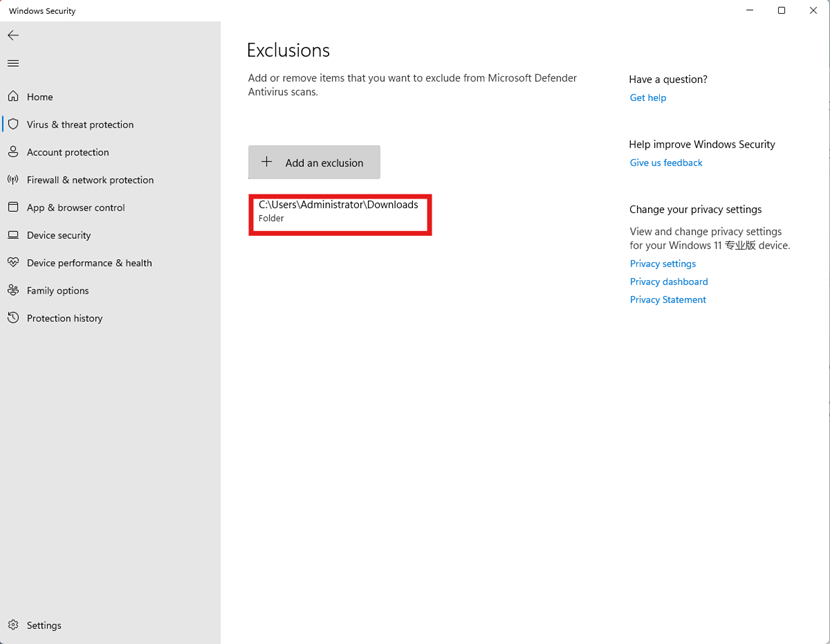Click the App & browser control window icon

coord(13,207)
